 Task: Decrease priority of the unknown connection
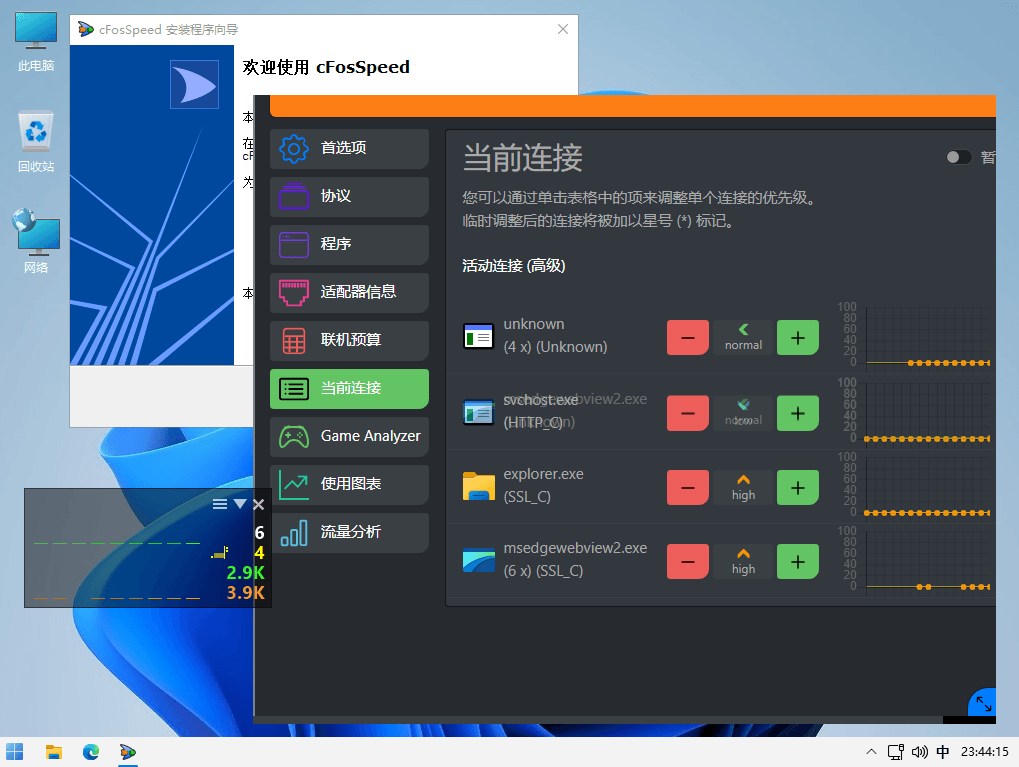[688, 338]
